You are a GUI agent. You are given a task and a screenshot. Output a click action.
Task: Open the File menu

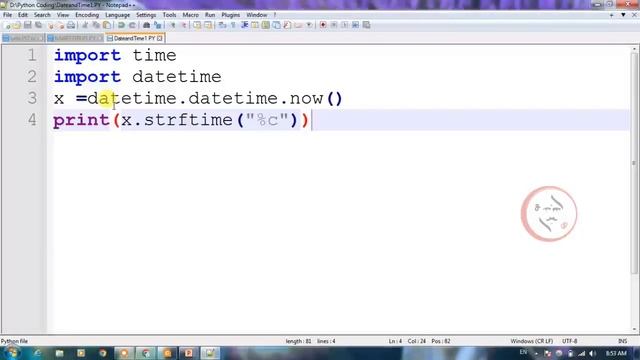pos(7,15)
